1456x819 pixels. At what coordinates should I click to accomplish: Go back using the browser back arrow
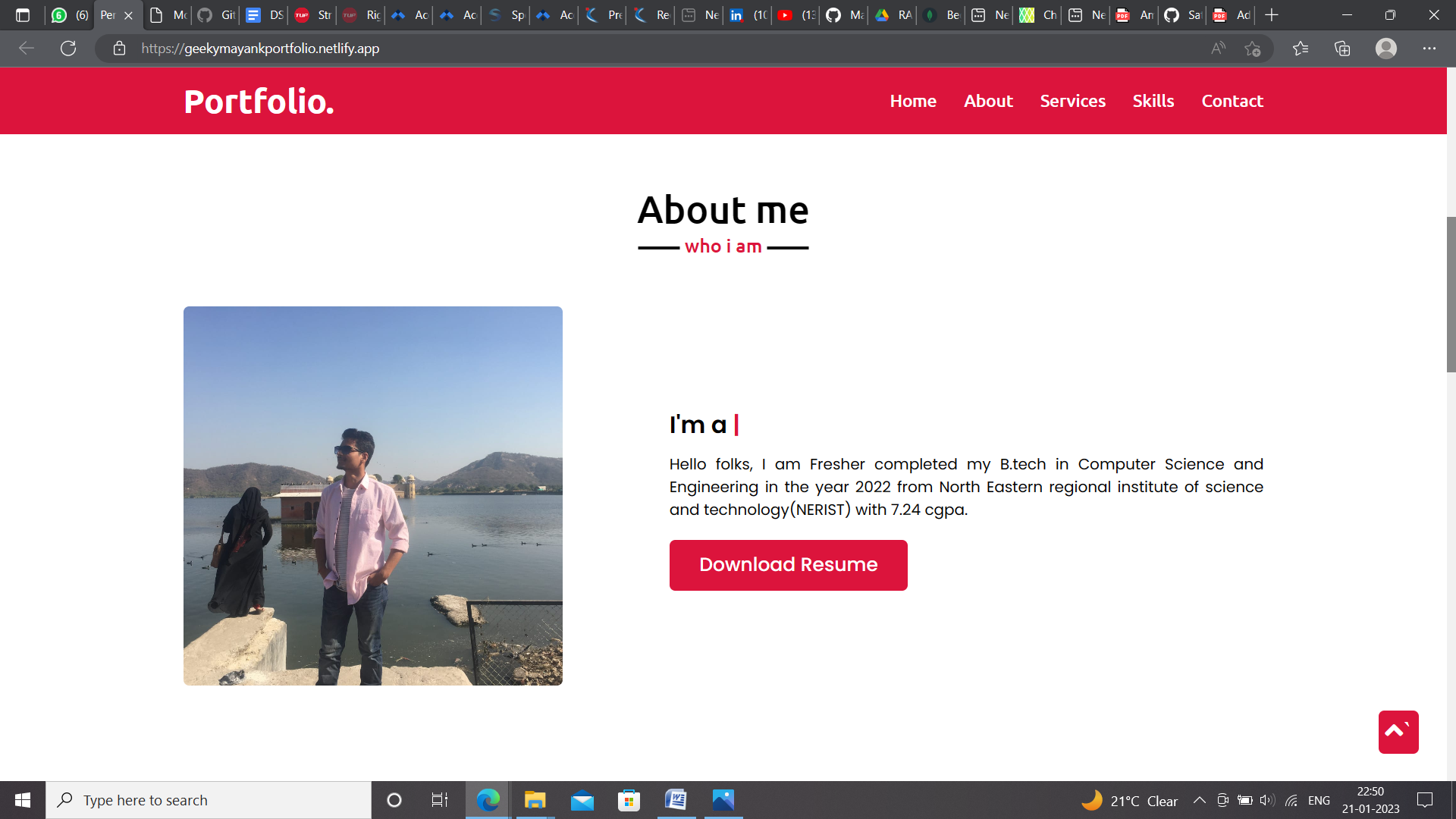pyautogui.click(x=27, y=49)
